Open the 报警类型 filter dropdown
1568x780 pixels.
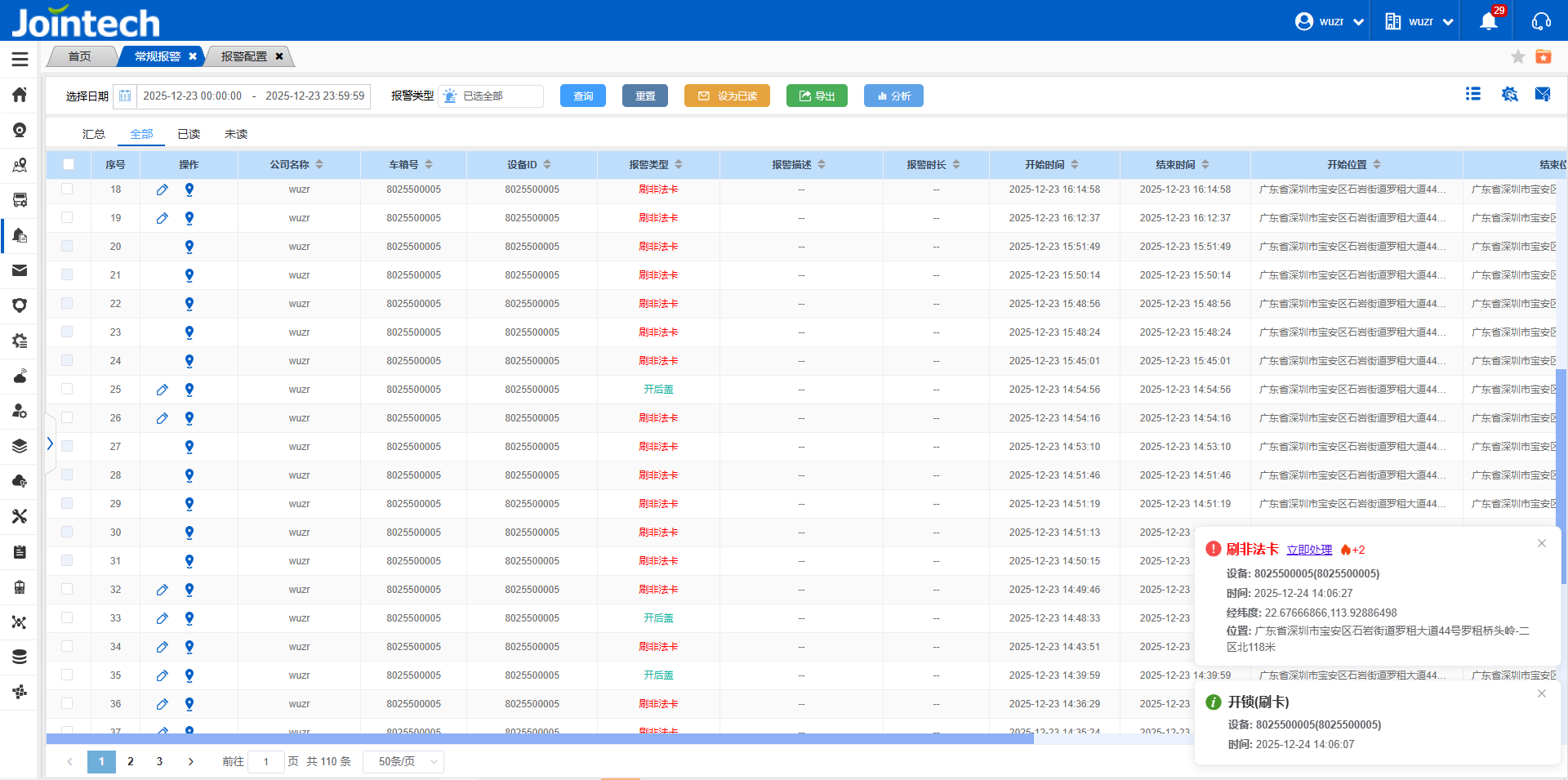pos(491,96)
